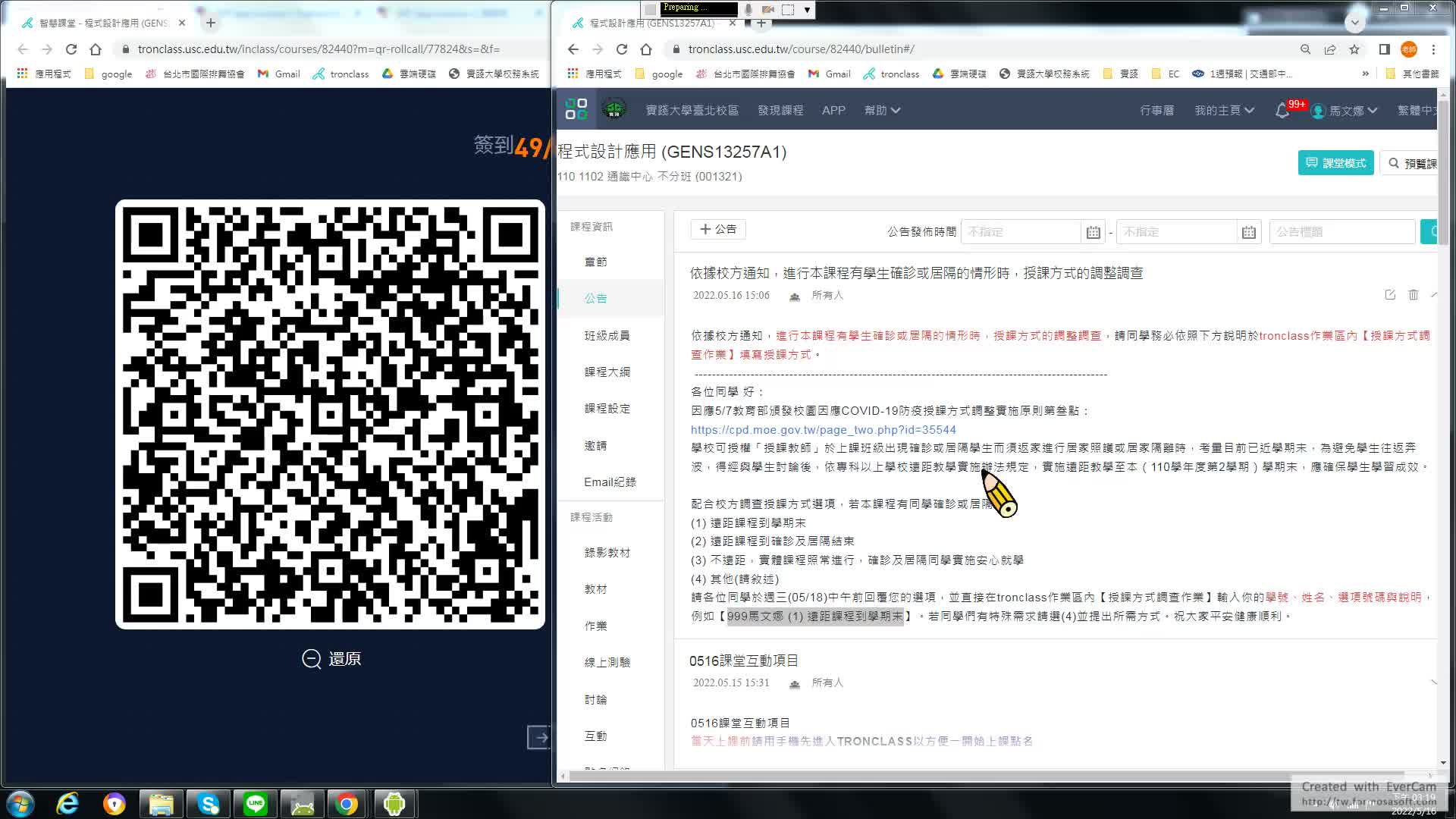The height and width of the screenshot is (819, 1456).
Task: Open the start date calendar picker
Action: pos(1093,232)
